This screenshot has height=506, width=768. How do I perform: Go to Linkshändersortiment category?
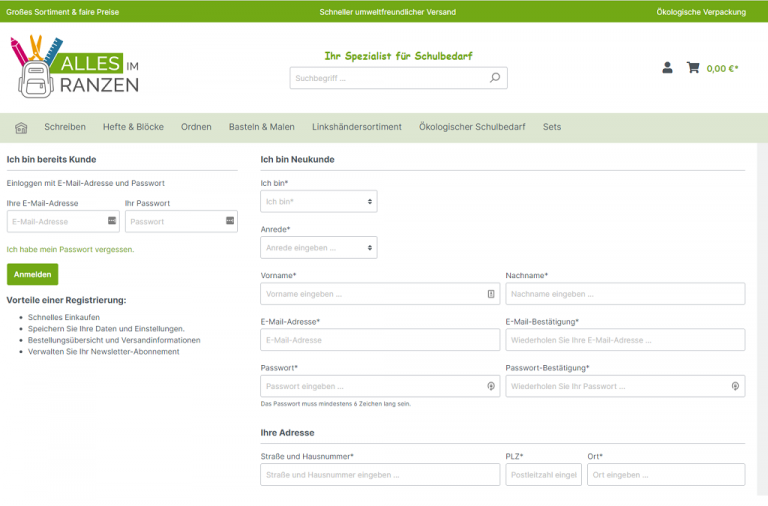click(x=357, y=127)
